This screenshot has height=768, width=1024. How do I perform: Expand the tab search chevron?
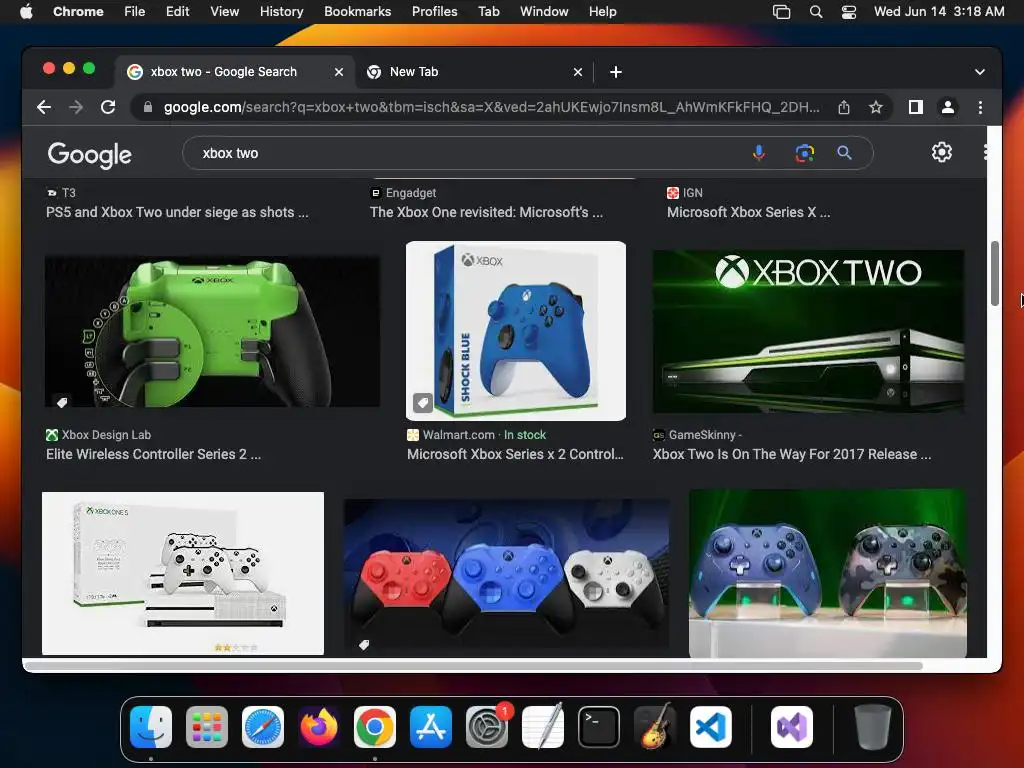979,72
